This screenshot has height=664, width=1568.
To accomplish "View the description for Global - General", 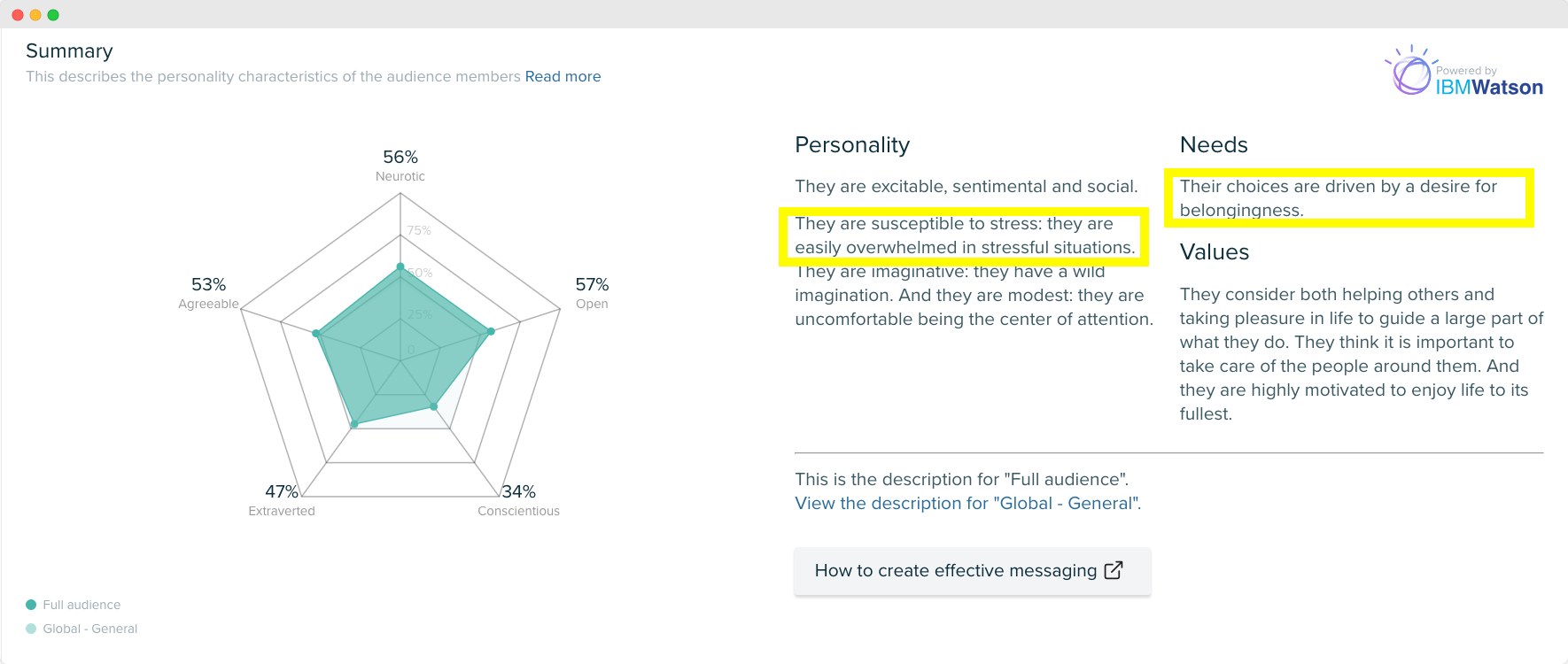I will [x=967, y=503].
